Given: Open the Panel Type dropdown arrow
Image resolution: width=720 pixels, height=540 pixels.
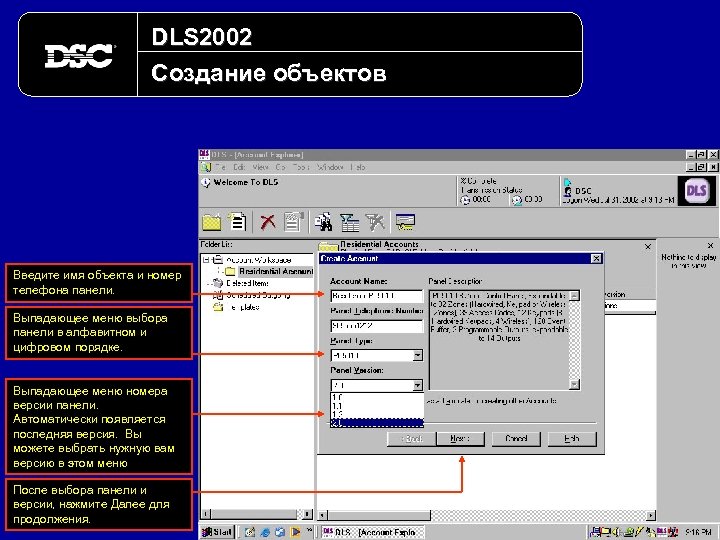Looking at the screenshot, I should (417, 355).
